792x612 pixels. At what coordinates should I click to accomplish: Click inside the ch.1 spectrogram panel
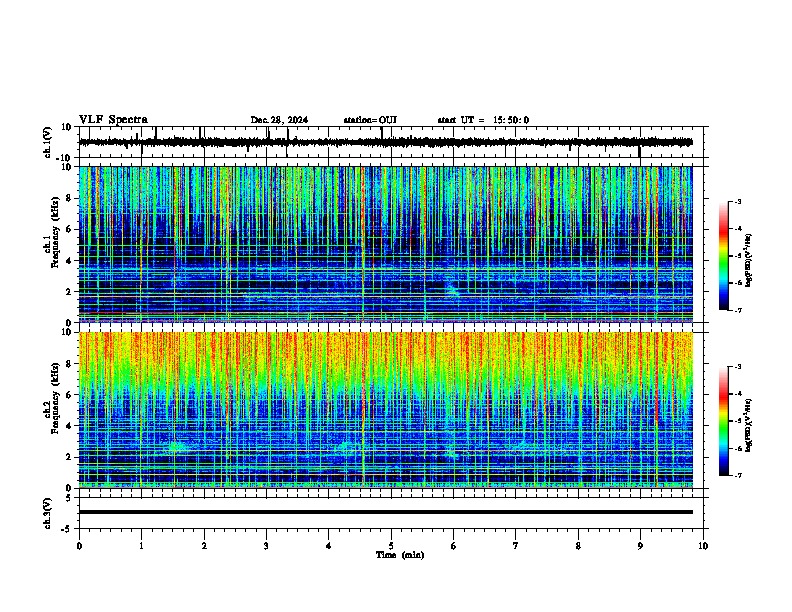pos(385,244)
